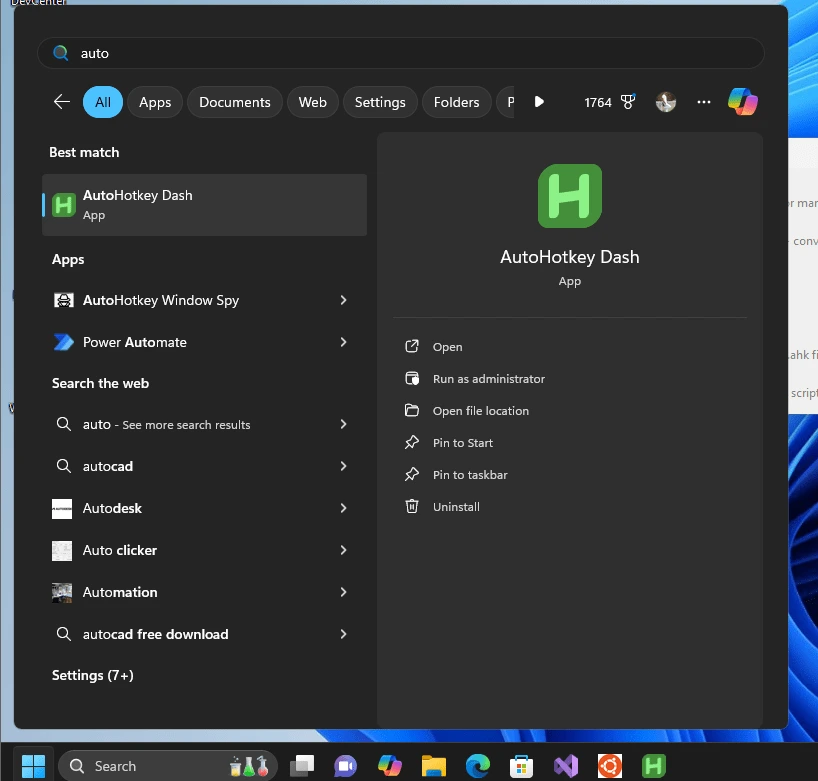Expand autocad free download chevron
The image size is (818, 781).
[343, 634]
